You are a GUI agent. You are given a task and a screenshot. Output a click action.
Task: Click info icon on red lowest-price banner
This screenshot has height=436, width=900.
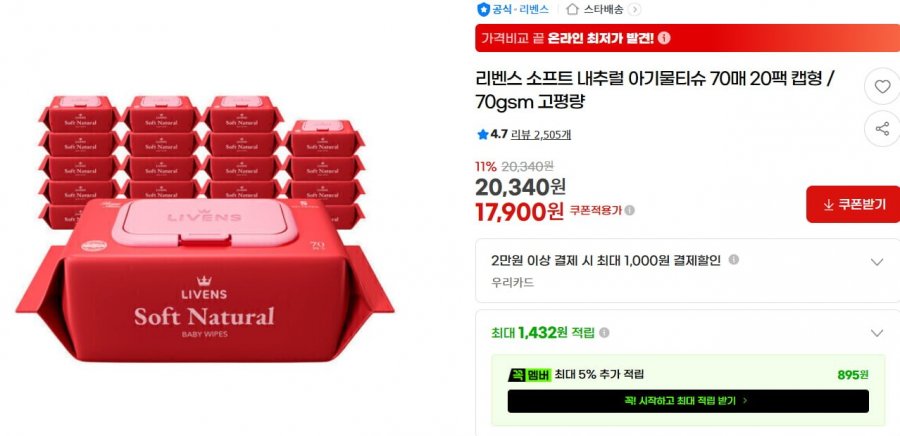(x=664, y=38)
